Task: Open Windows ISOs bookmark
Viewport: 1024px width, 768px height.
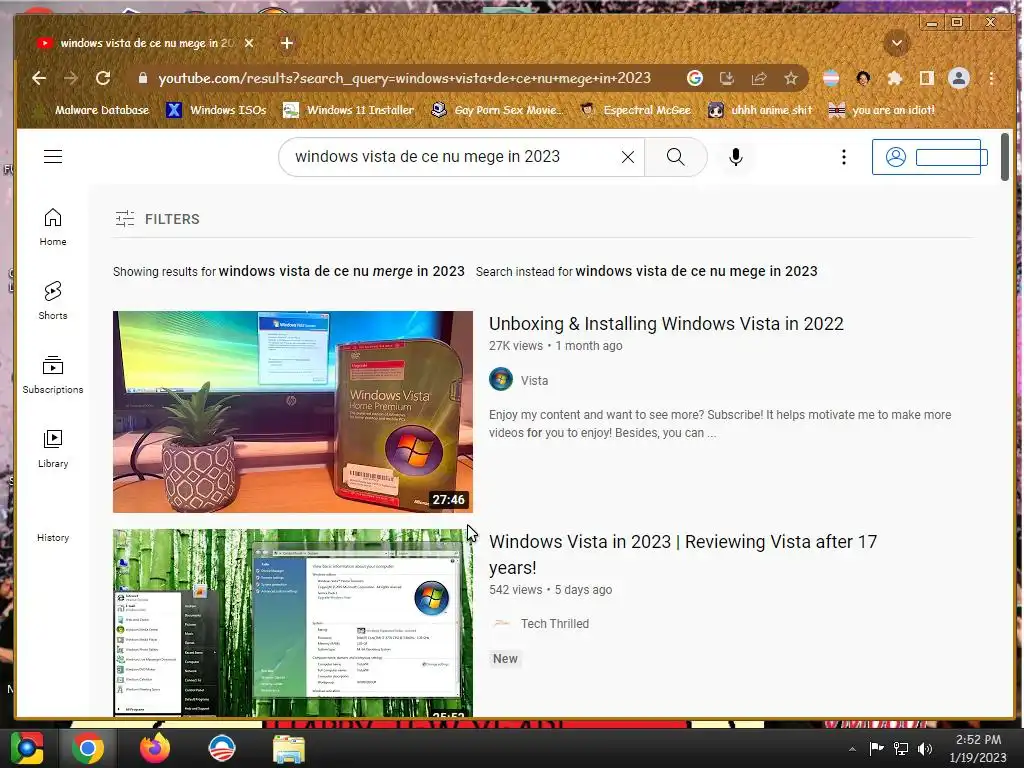Action: click(x=216, y=110)
